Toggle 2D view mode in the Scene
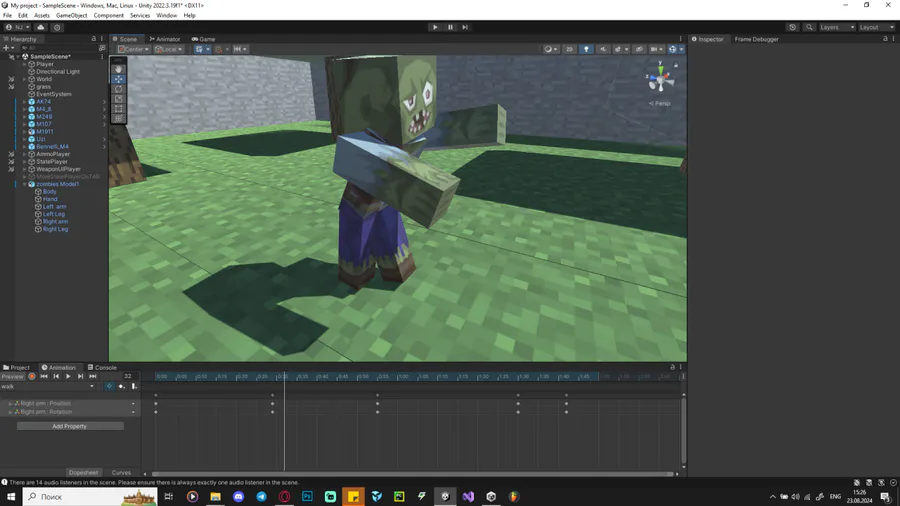 569,49
